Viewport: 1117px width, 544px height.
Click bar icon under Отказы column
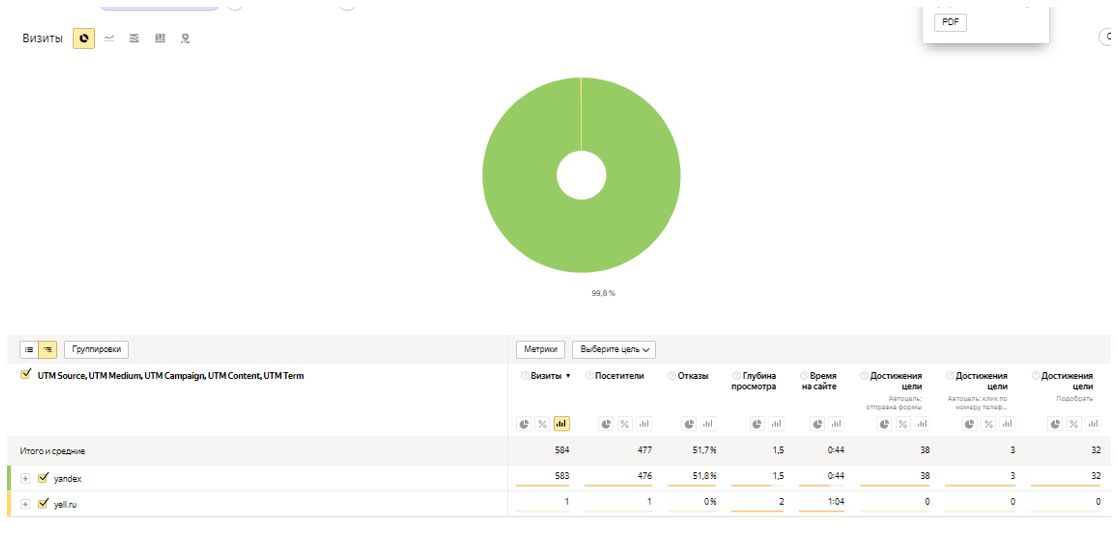tap(708, 424)
